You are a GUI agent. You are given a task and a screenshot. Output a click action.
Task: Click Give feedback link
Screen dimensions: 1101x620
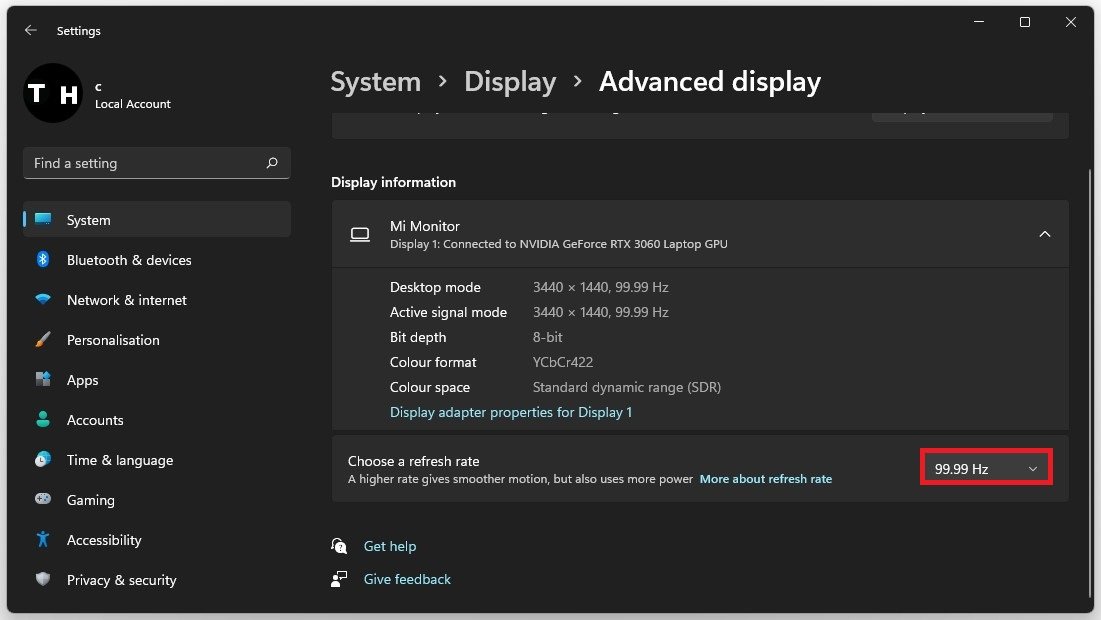pos(407,579)
